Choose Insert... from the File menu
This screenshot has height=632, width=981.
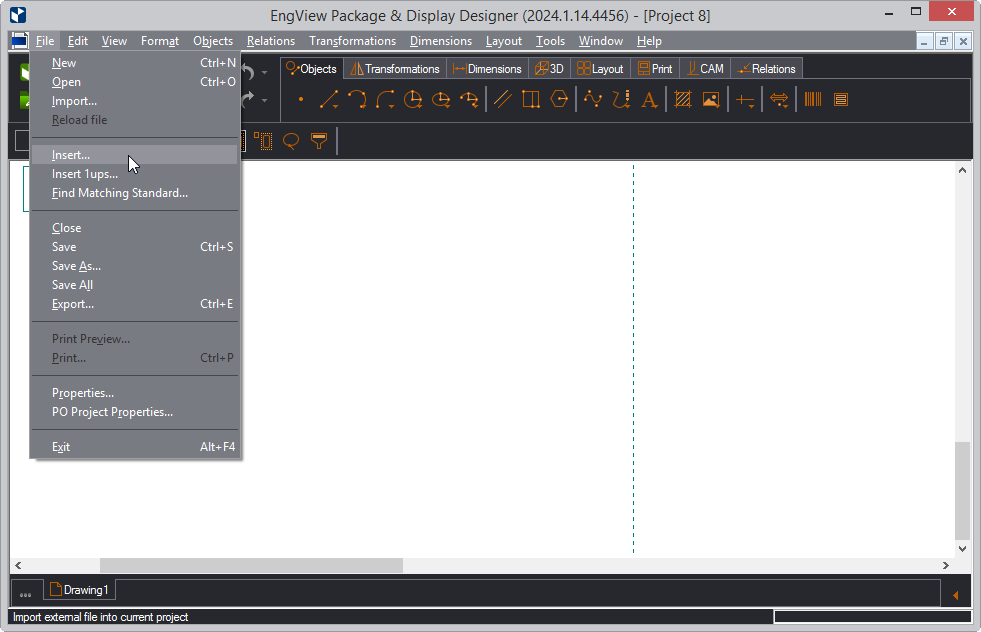(135, 155)
